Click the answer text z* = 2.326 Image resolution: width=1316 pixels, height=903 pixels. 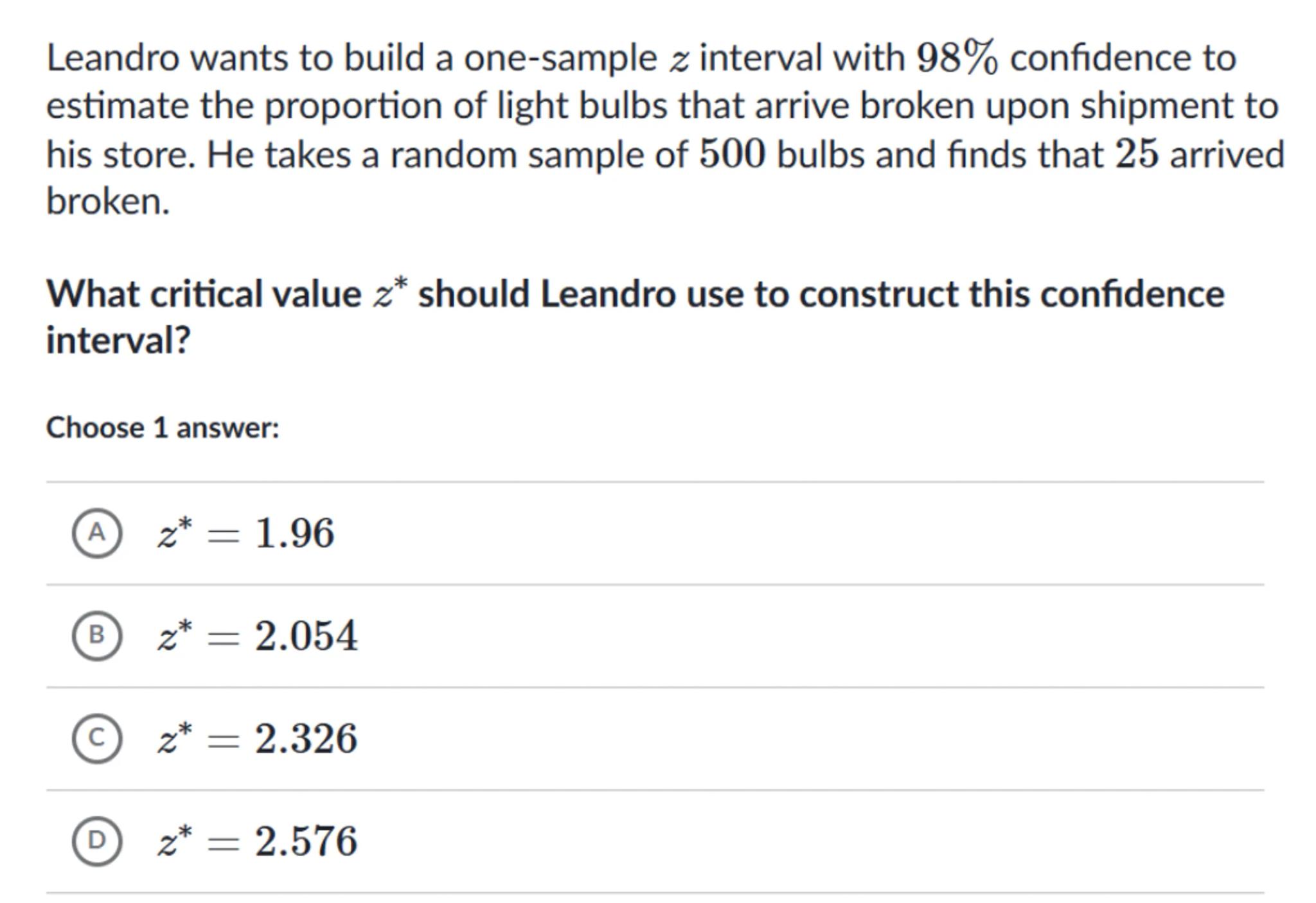(x=258, y=739)
